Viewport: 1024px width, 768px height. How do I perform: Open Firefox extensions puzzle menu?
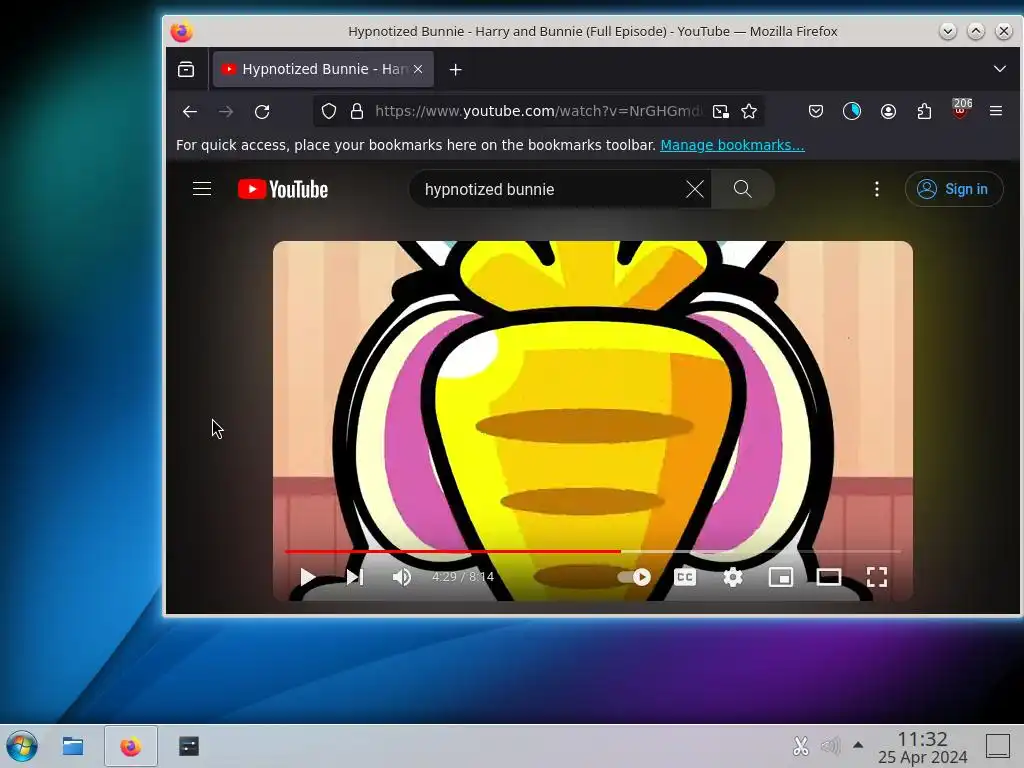[924, 112]
